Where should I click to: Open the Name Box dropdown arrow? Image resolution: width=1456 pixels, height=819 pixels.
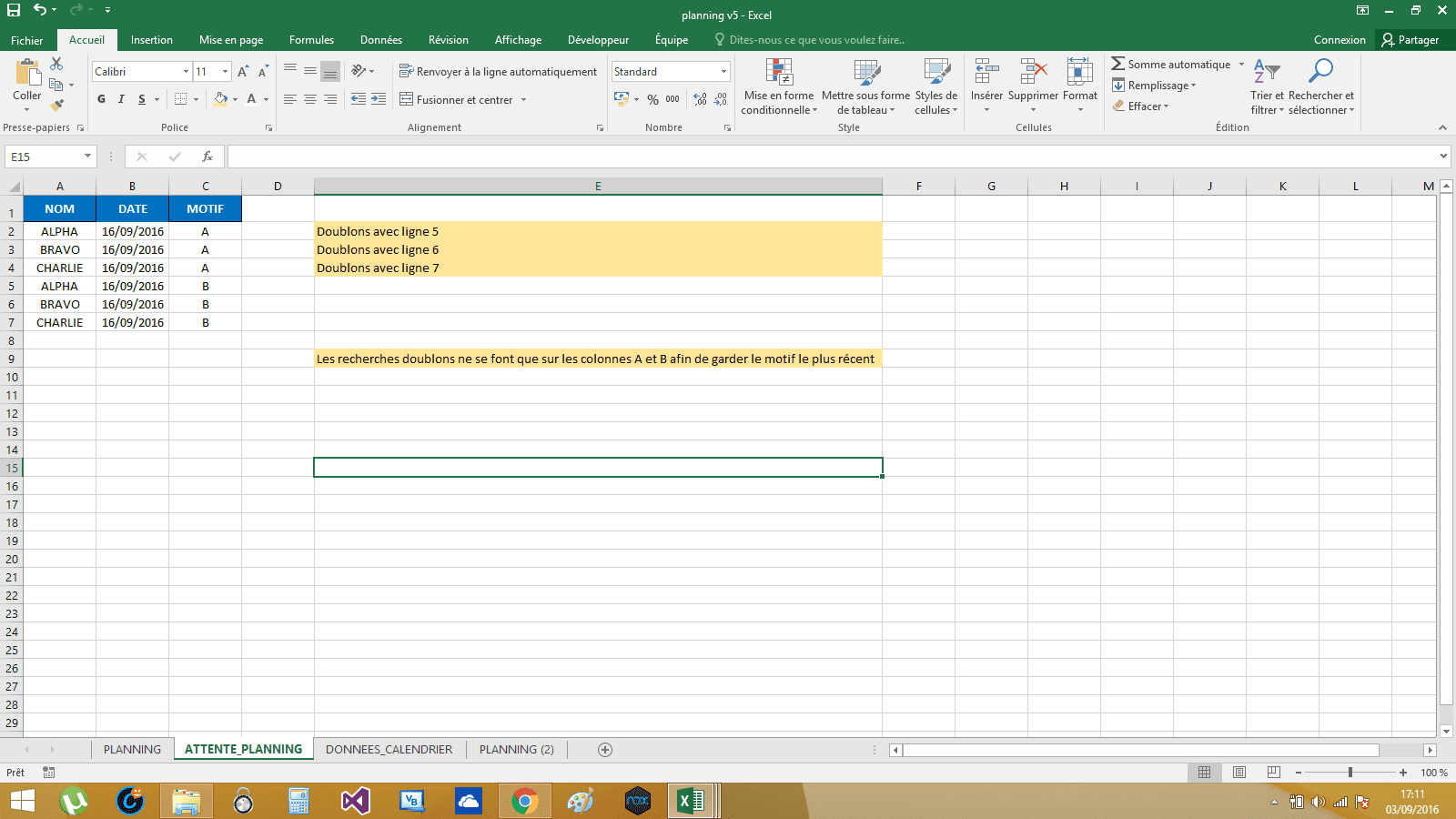coord(87,157)
